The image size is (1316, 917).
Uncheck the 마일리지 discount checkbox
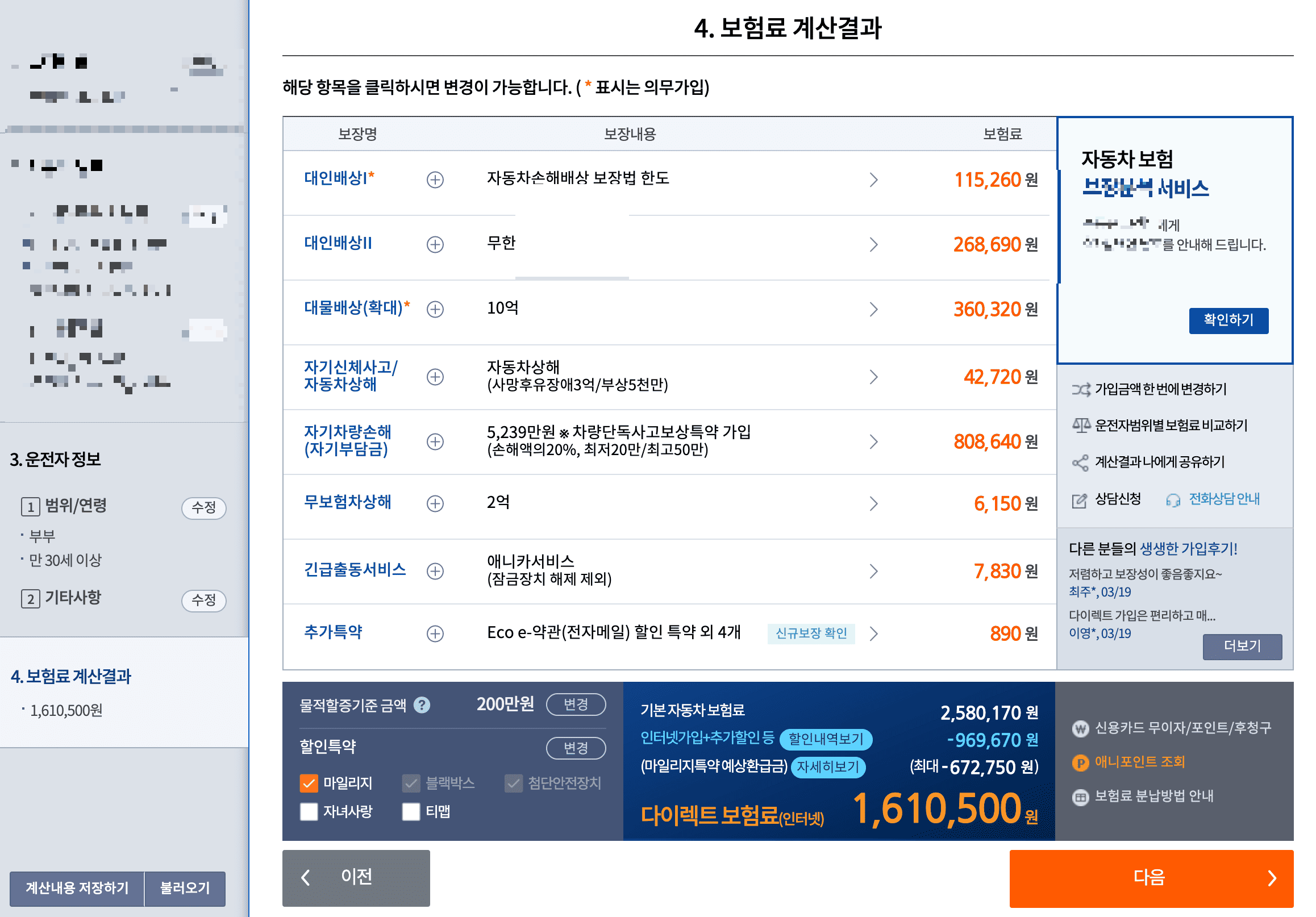(309, 783)
